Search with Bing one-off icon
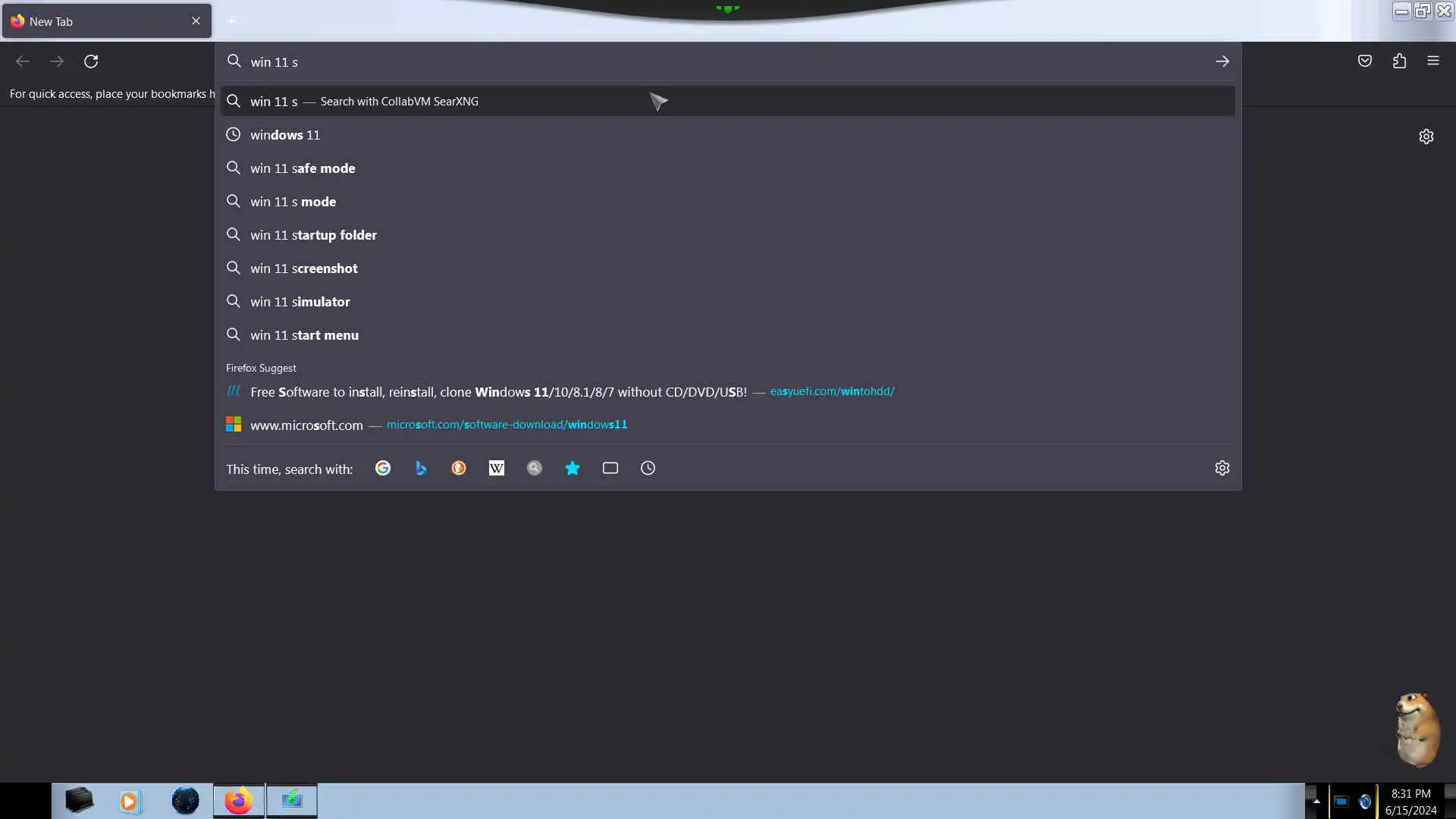This screenshot has height=819, width=1456. click(x=421, y=468)
